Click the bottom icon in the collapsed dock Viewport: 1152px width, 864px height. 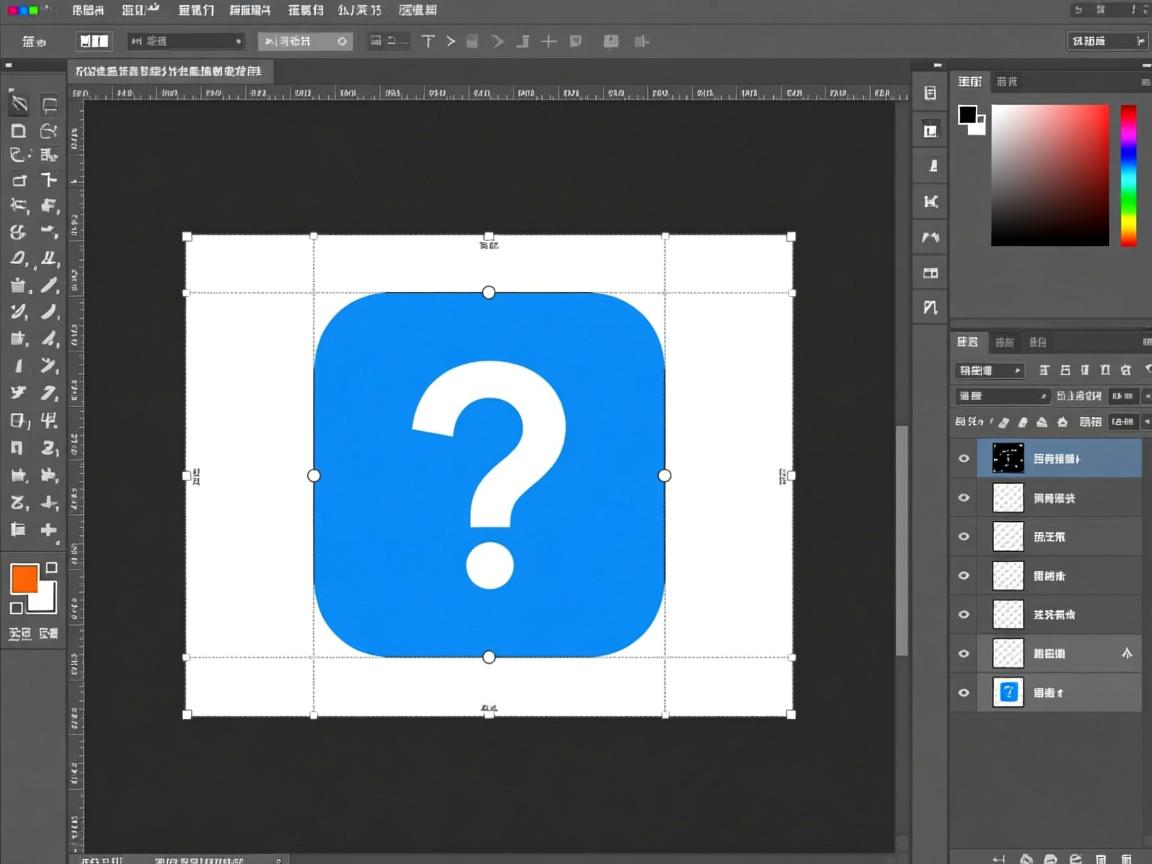click(x=930, y=307)
